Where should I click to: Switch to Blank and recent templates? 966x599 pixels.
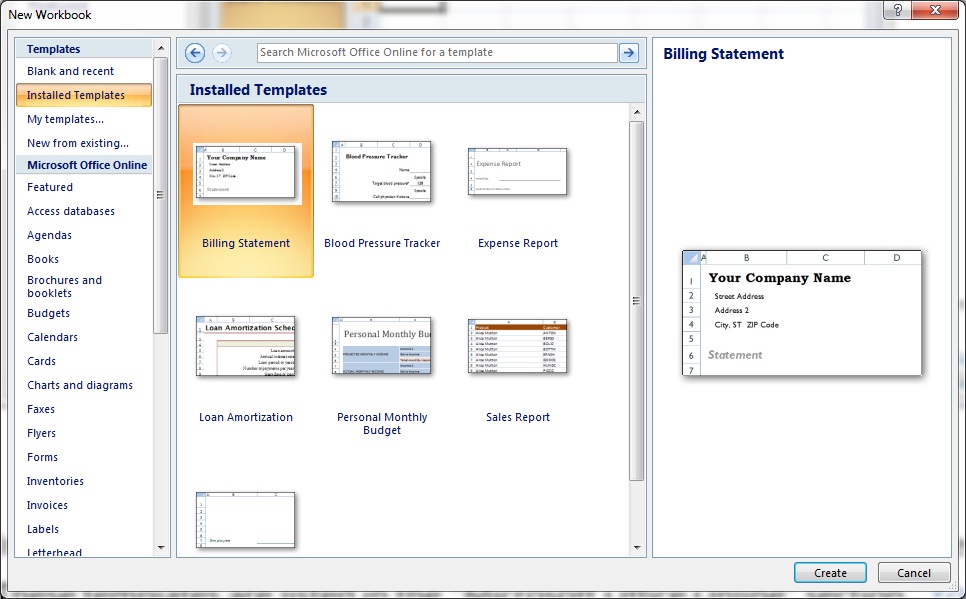[70, 71]
